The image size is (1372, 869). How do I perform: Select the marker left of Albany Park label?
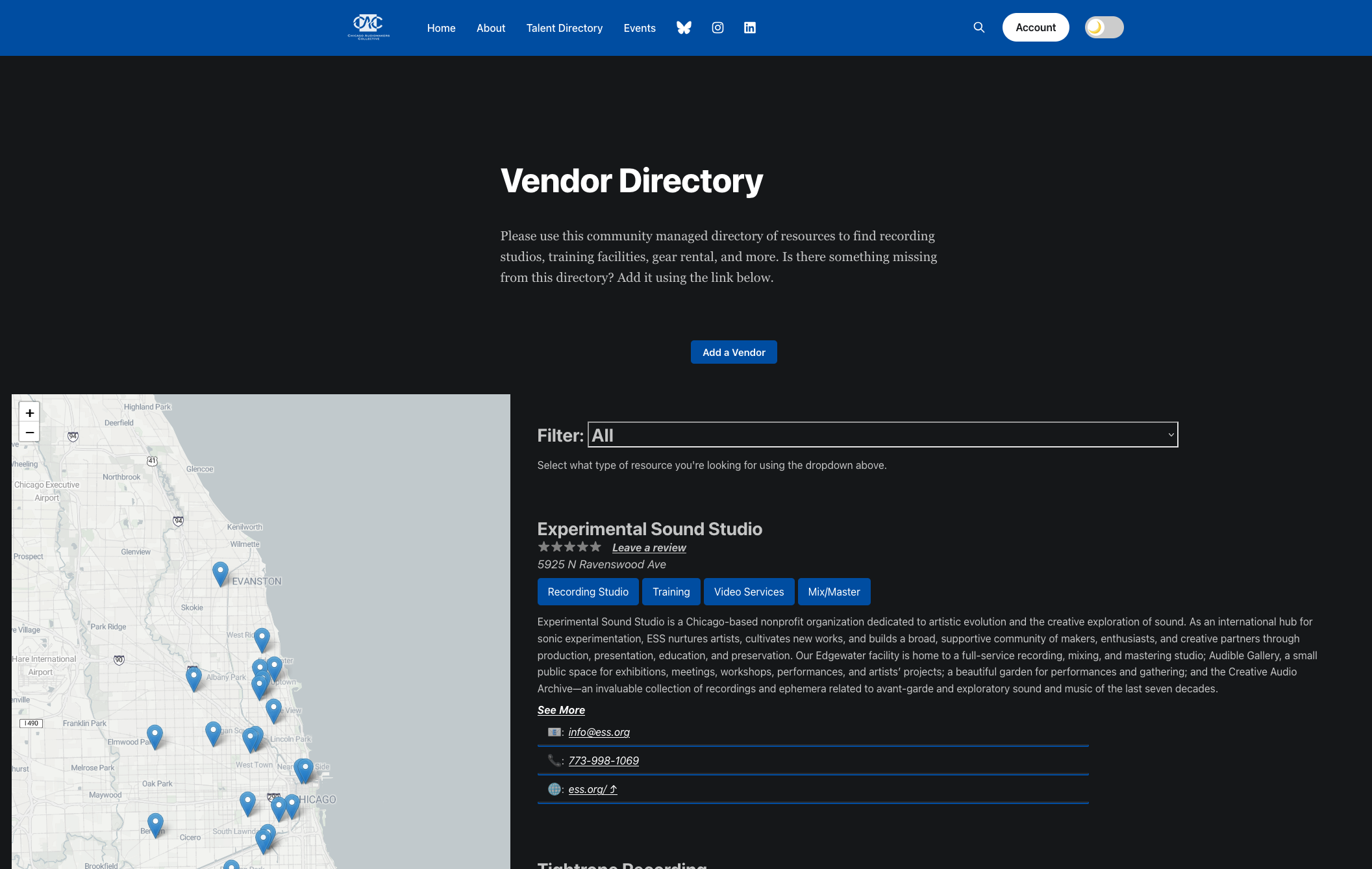[193, 679]
